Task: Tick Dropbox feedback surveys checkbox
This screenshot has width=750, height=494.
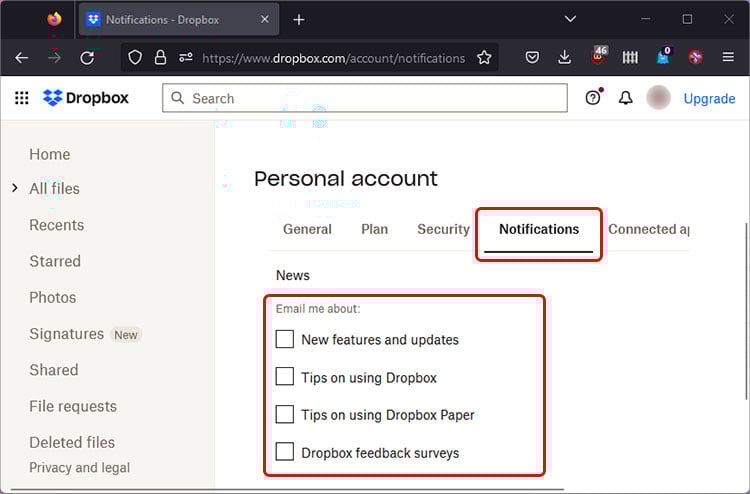Action: [x=285, y=452]
